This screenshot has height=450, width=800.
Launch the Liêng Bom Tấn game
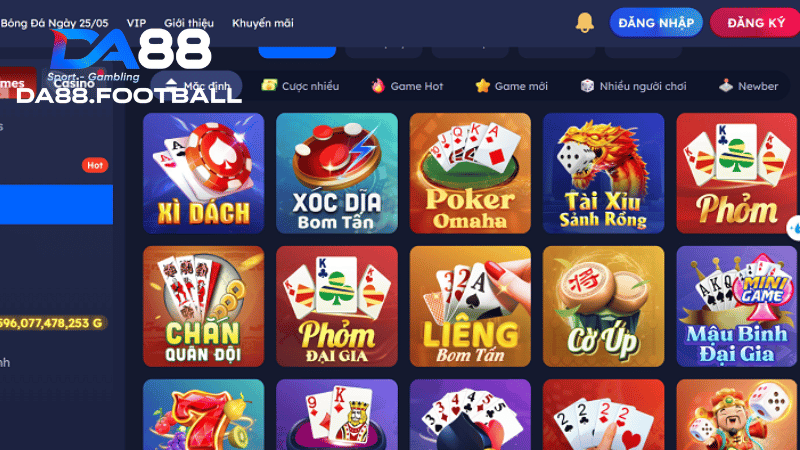470,306
